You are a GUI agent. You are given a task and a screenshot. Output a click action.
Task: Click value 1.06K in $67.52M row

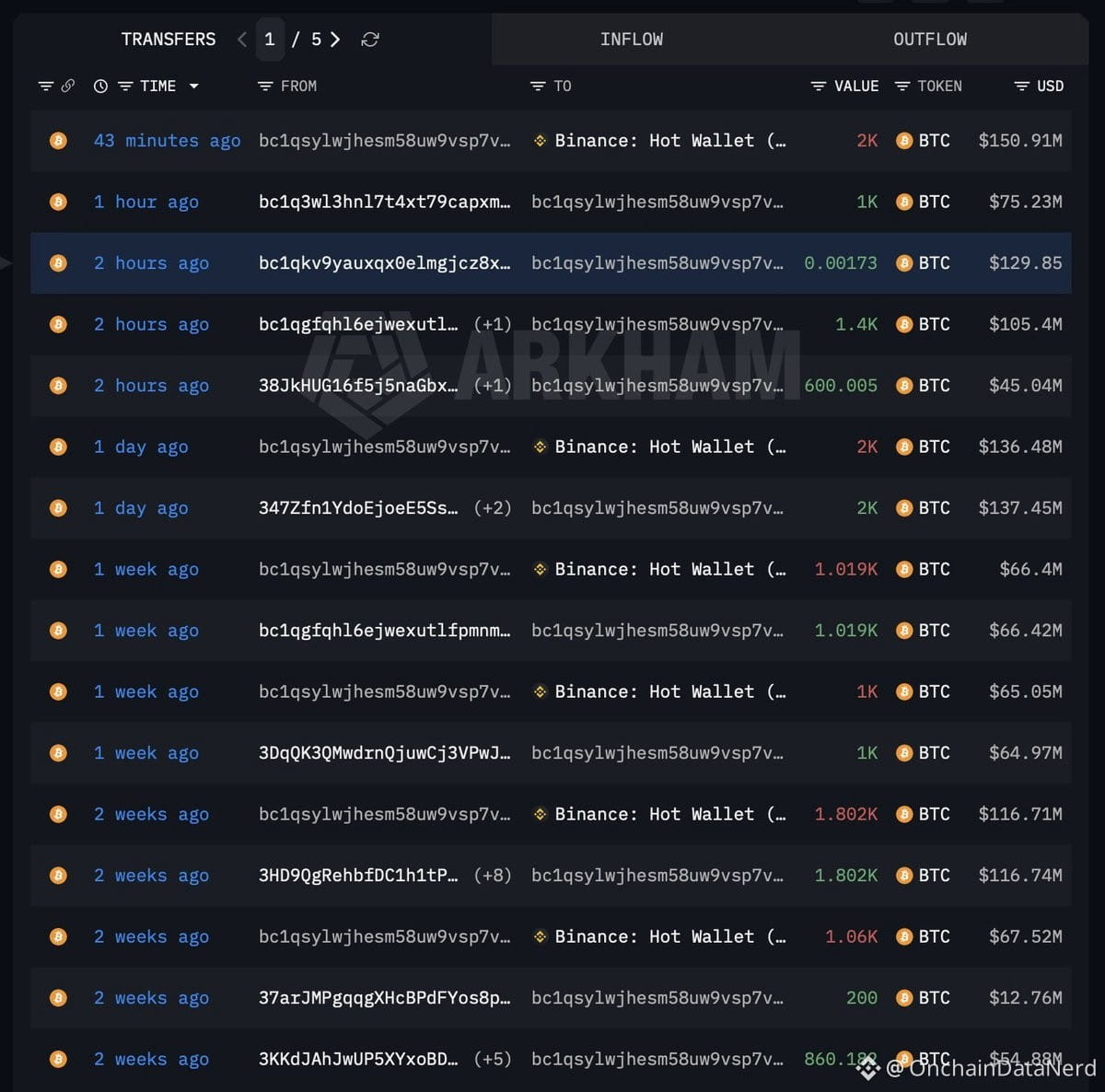(851, 936)
